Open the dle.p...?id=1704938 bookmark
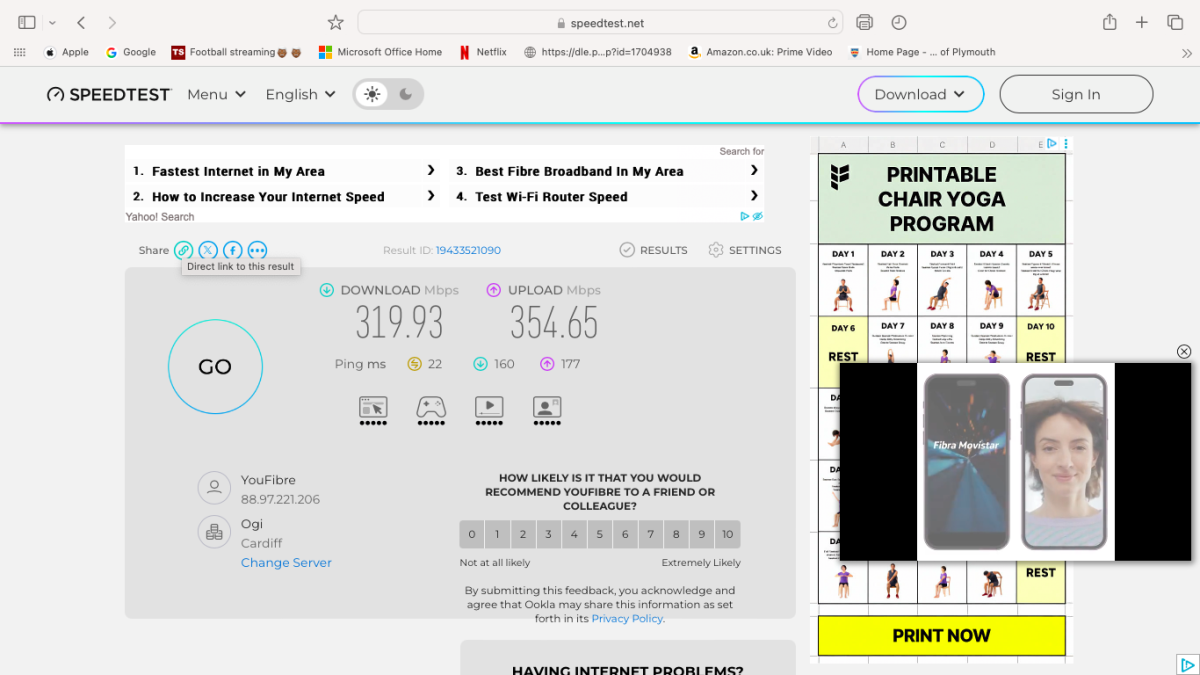The image size is (1200, 675). click(597, 52)
